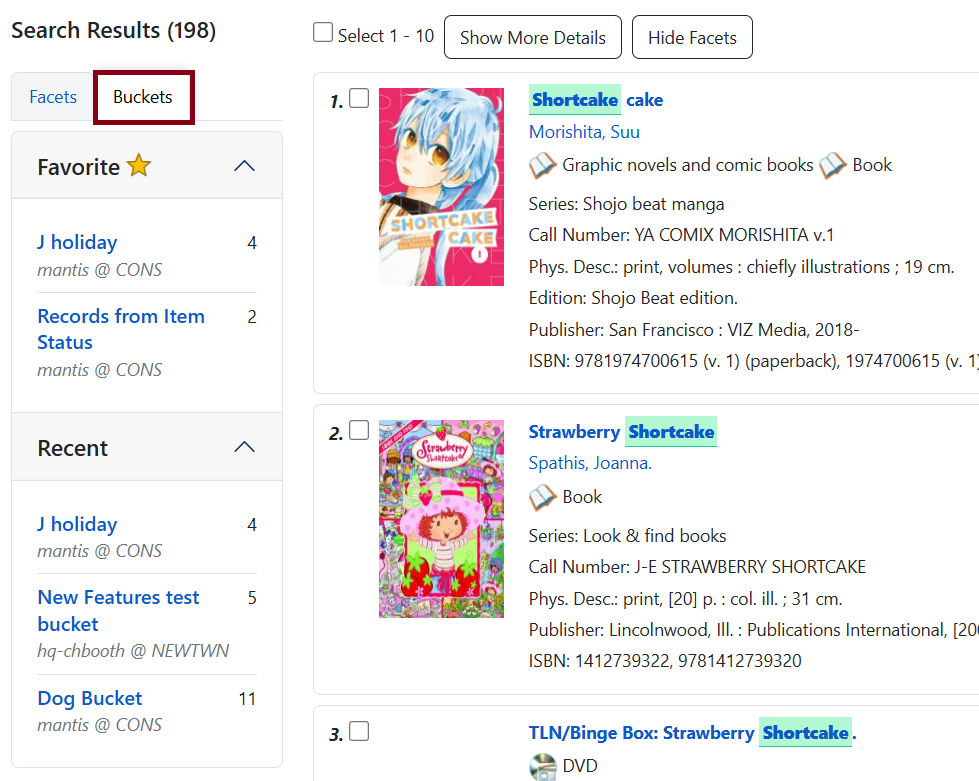Collapse the Favorite buckets section
Screen dimensions: 979x781
pyautogui.click(x=244, y=166)
